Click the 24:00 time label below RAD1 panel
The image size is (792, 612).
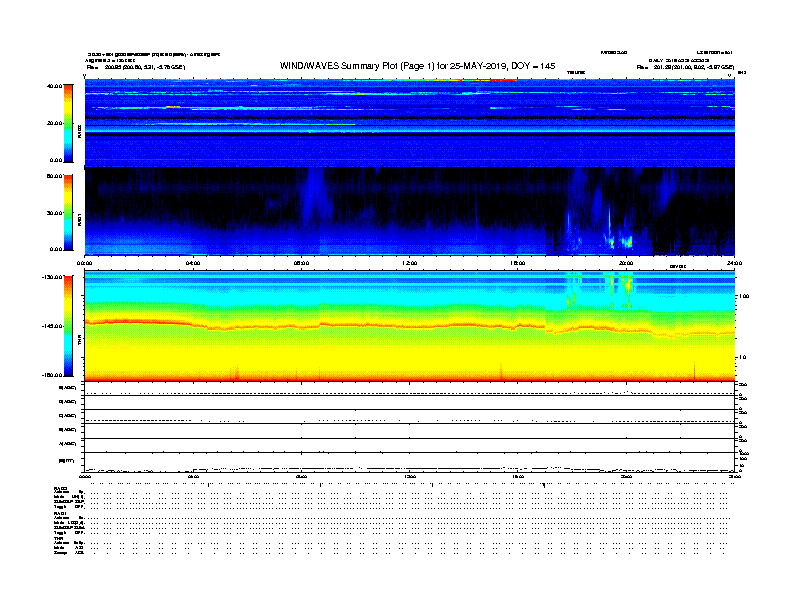pyautogui.click(x=734, y=263)
